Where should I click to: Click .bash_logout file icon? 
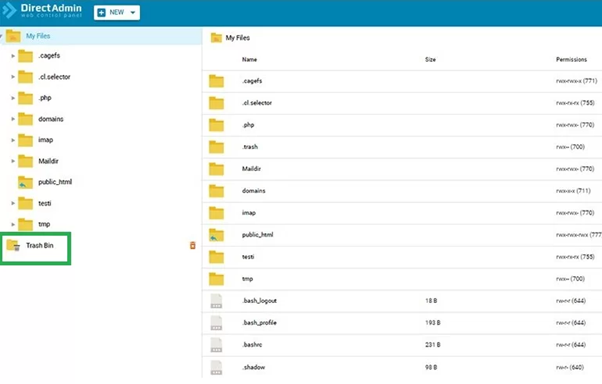point(216,301)
